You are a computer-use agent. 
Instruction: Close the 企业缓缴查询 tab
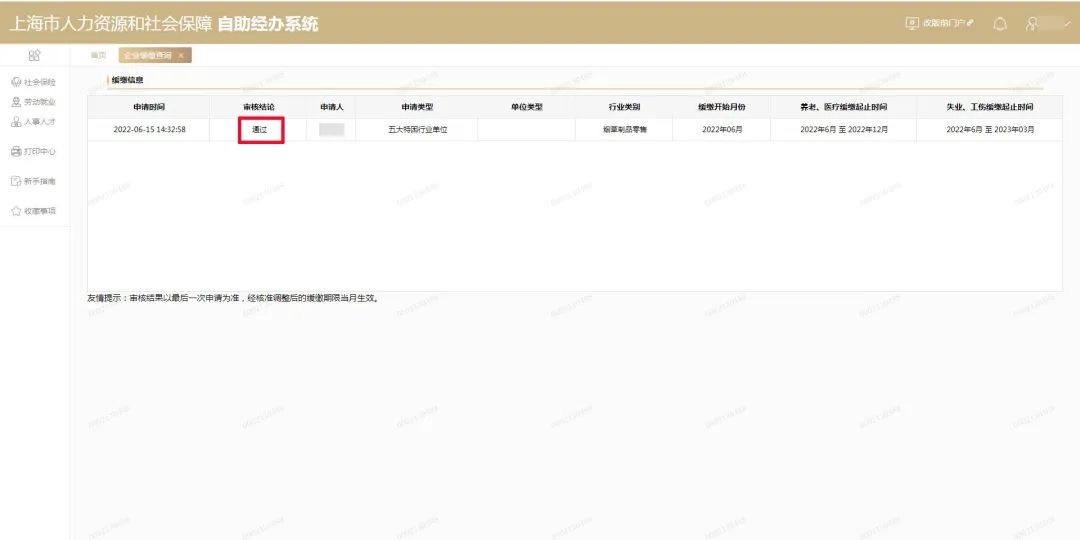(x=181, y=55)
